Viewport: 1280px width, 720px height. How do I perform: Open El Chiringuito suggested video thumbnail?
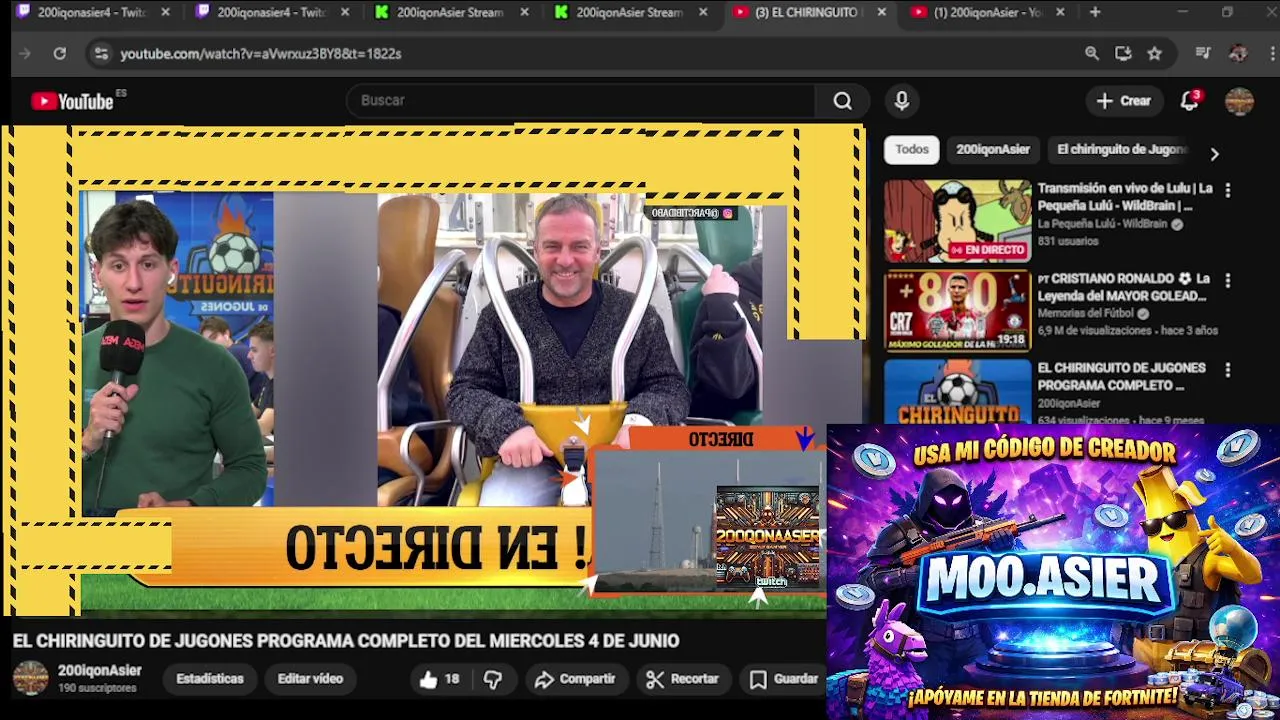click(x=957, y=391)
